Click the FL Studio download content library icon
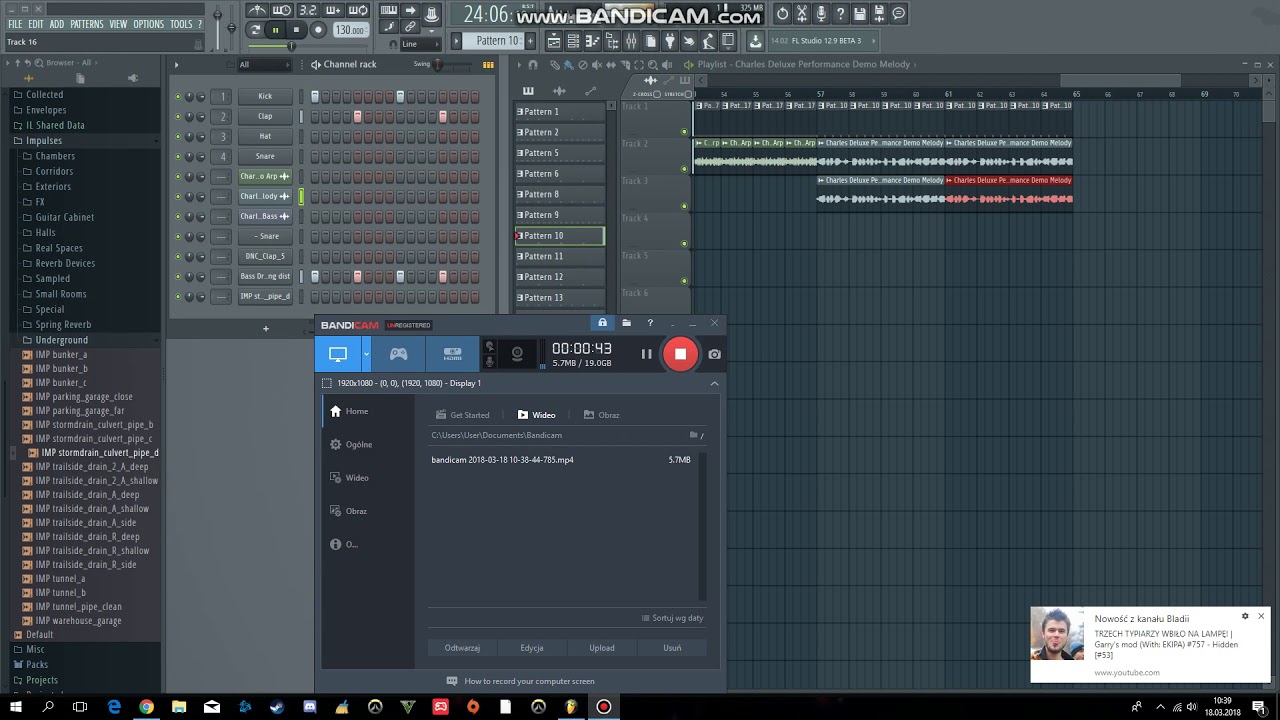This screenshot has height=720, width=1280. (x=755, y=40)
